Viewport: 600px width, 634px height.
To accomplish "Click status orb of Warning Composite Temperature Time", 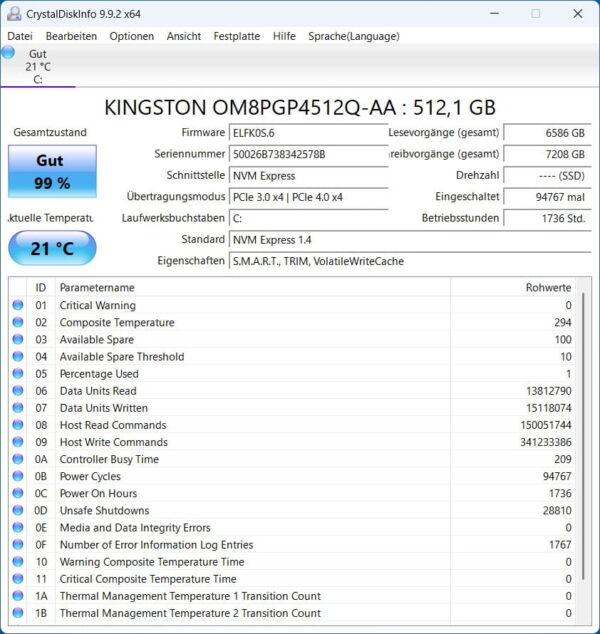I will [x=18, y=561].
